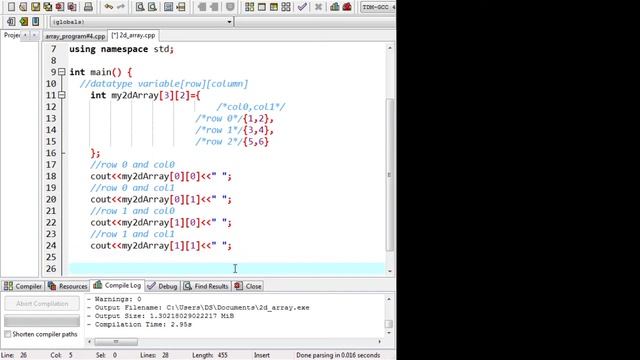Save the current file using Save icon
Screen dimensions: 640x360
coord(36,7)
